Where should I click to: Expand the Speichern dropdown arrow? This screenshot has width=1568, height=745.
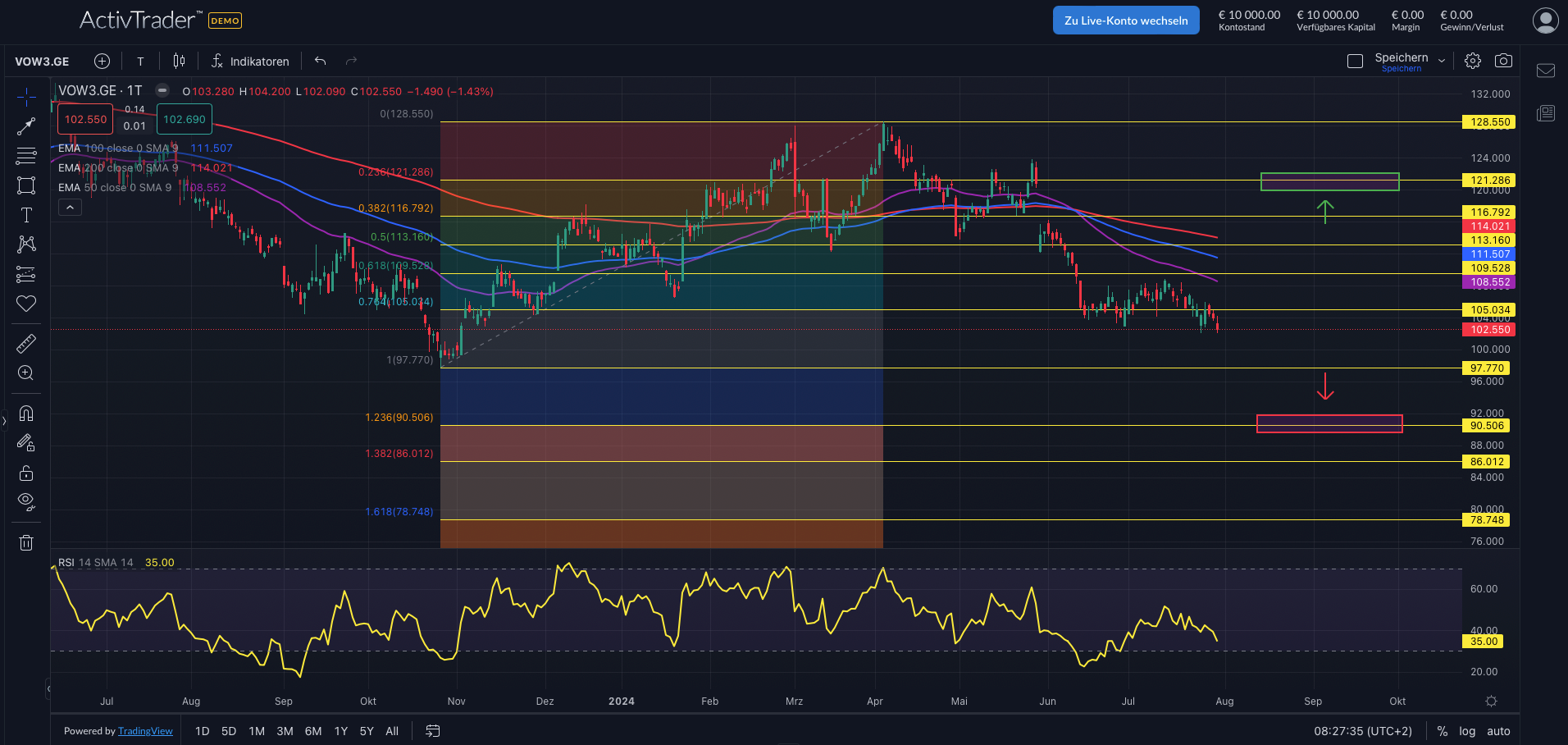pos(1442,61)
